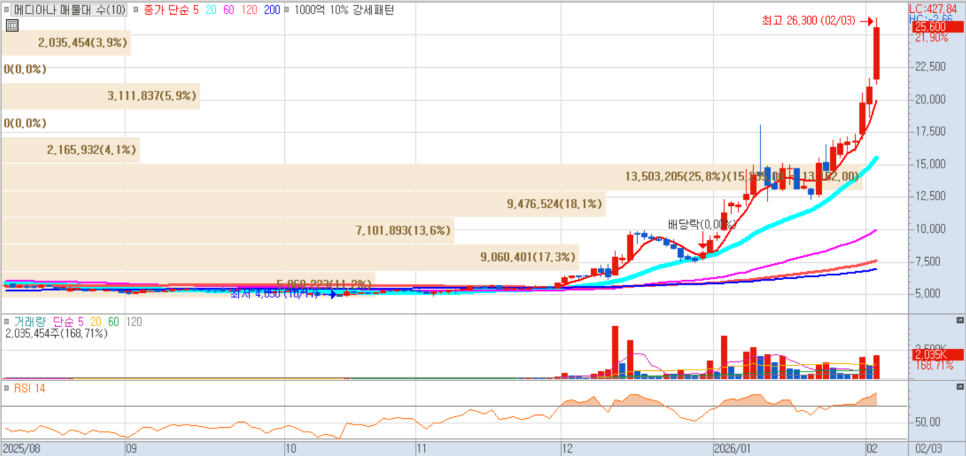
Task: Select the 거래량 volume indicator label
Action: [x=31, y=322]
